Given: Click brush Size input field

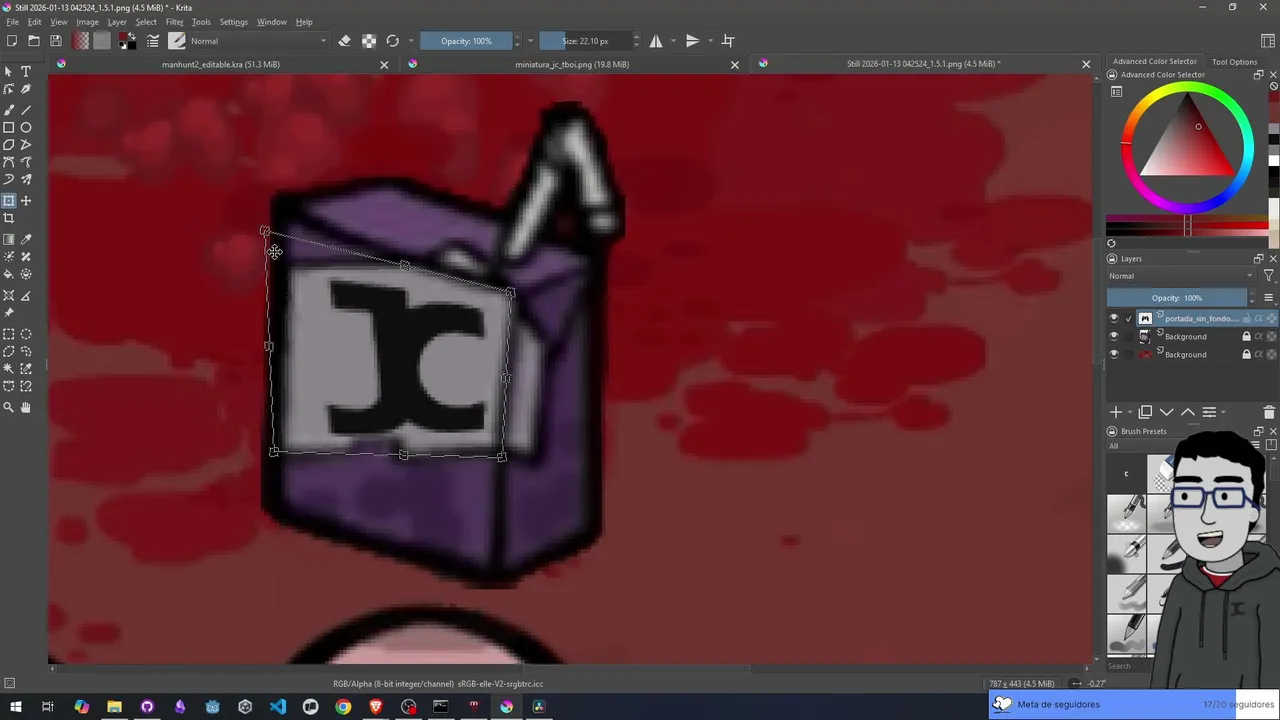Looking at the screenshot, I should click(x=585, y=41).
